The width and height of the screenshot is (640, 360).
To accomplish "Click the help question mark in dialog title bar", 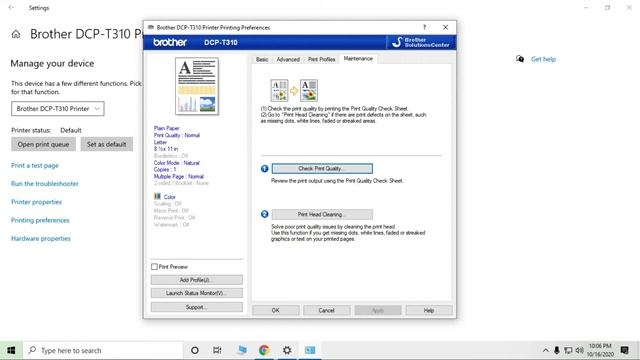I will coord(424,27).
